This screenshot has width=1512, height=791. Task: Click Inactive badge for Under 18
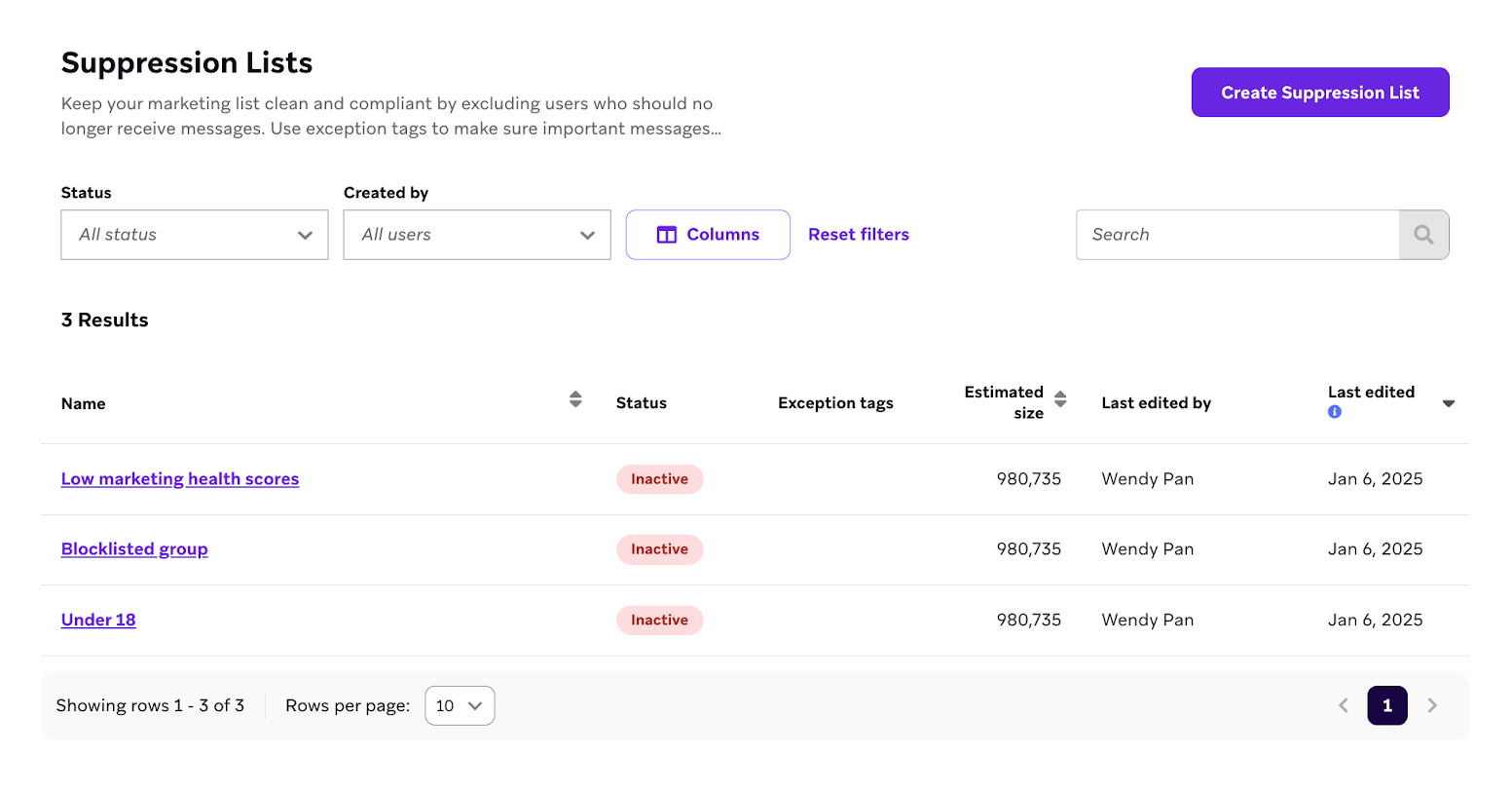click(659, 621)
